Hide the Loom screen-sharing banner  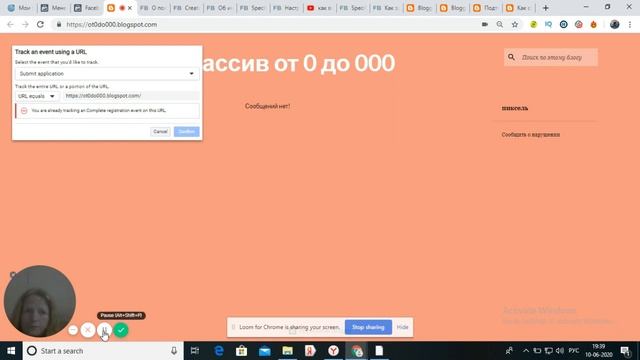click(x=402, y=327)
